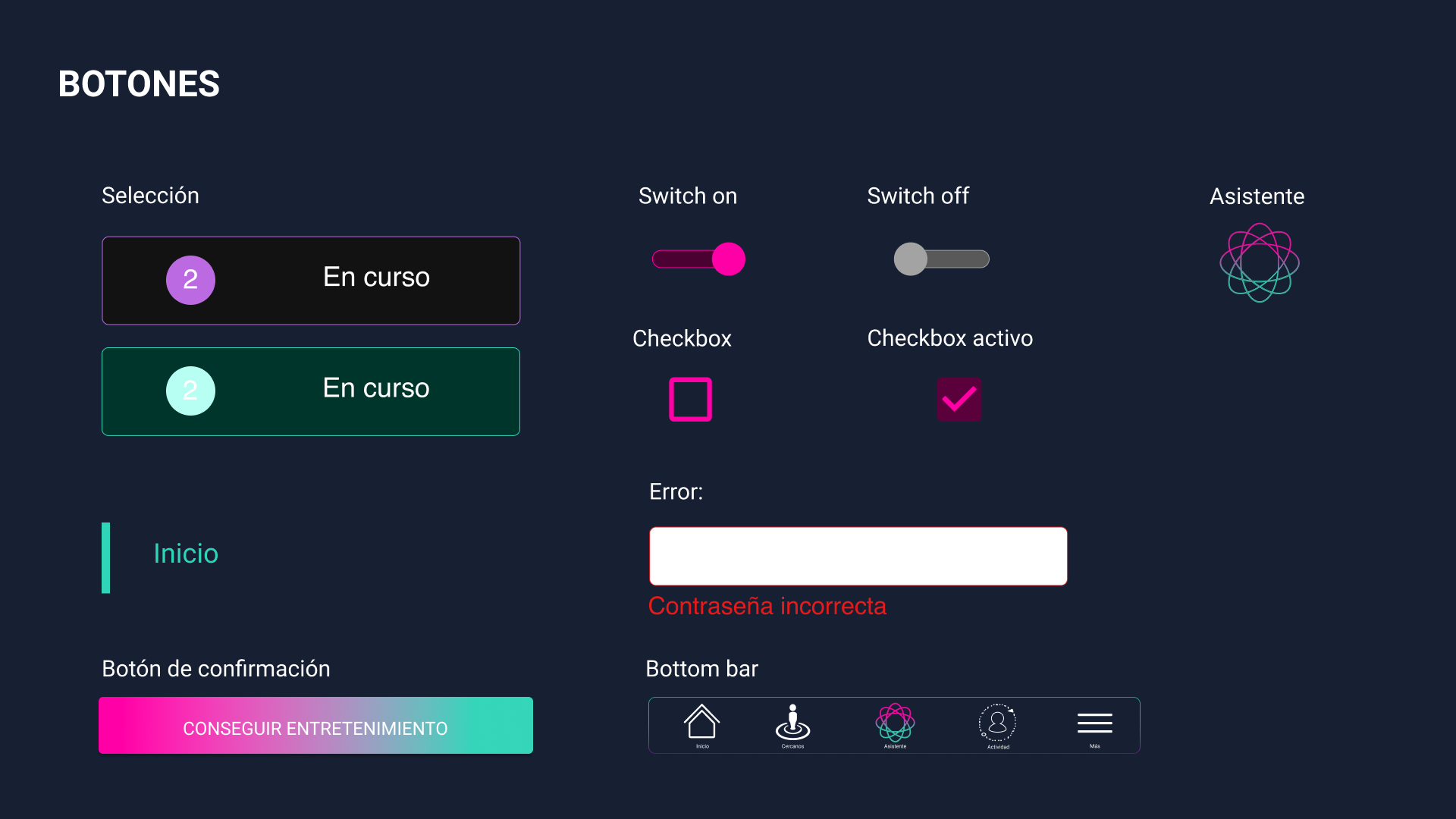
Task: Turn off the pink Switch on toggle
Action: [x=698, y=259]
